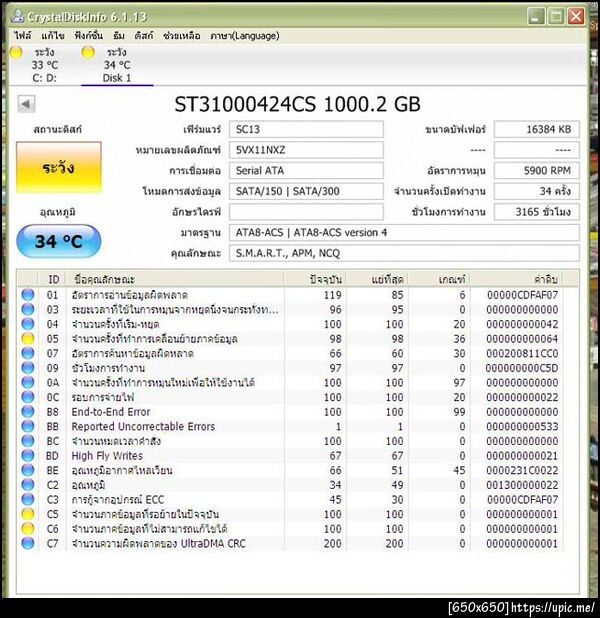Select the Reported Uncorrectable Errors row text
This screenshot has height=618, width=600.
click(x=143, y=426)
